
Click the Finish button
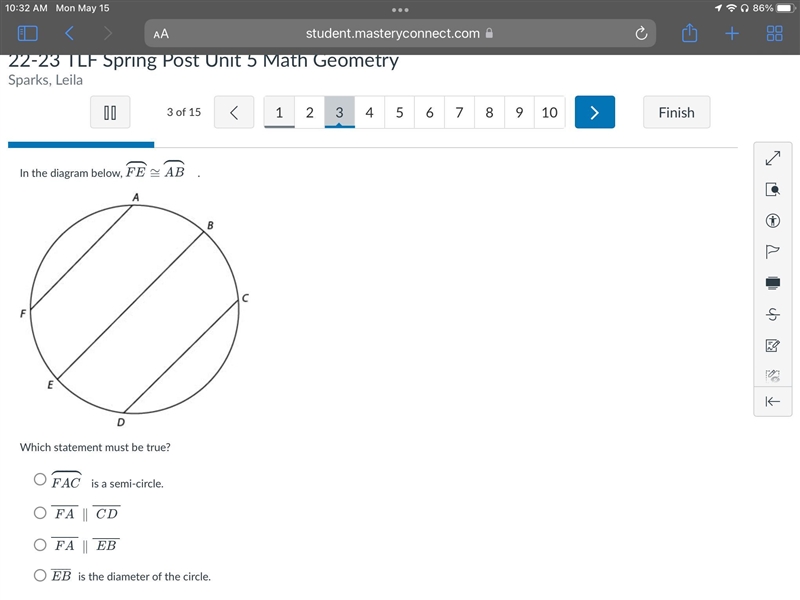point(677,112)
